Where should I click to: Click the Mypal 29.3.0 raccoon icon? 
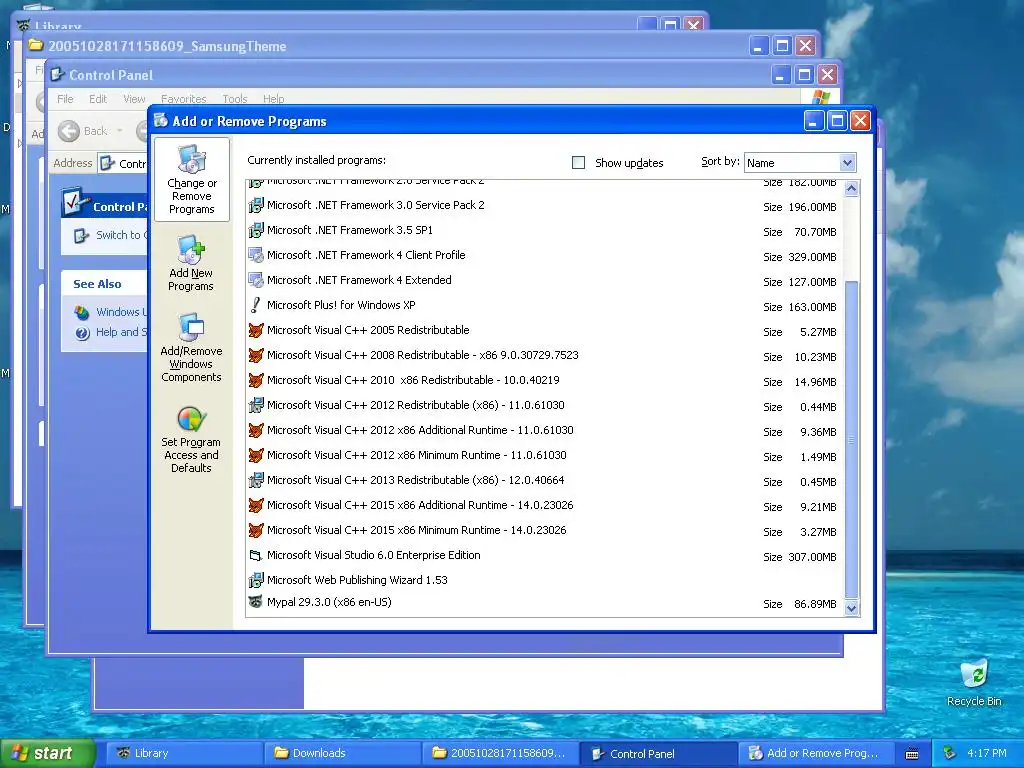pos(256,602)
